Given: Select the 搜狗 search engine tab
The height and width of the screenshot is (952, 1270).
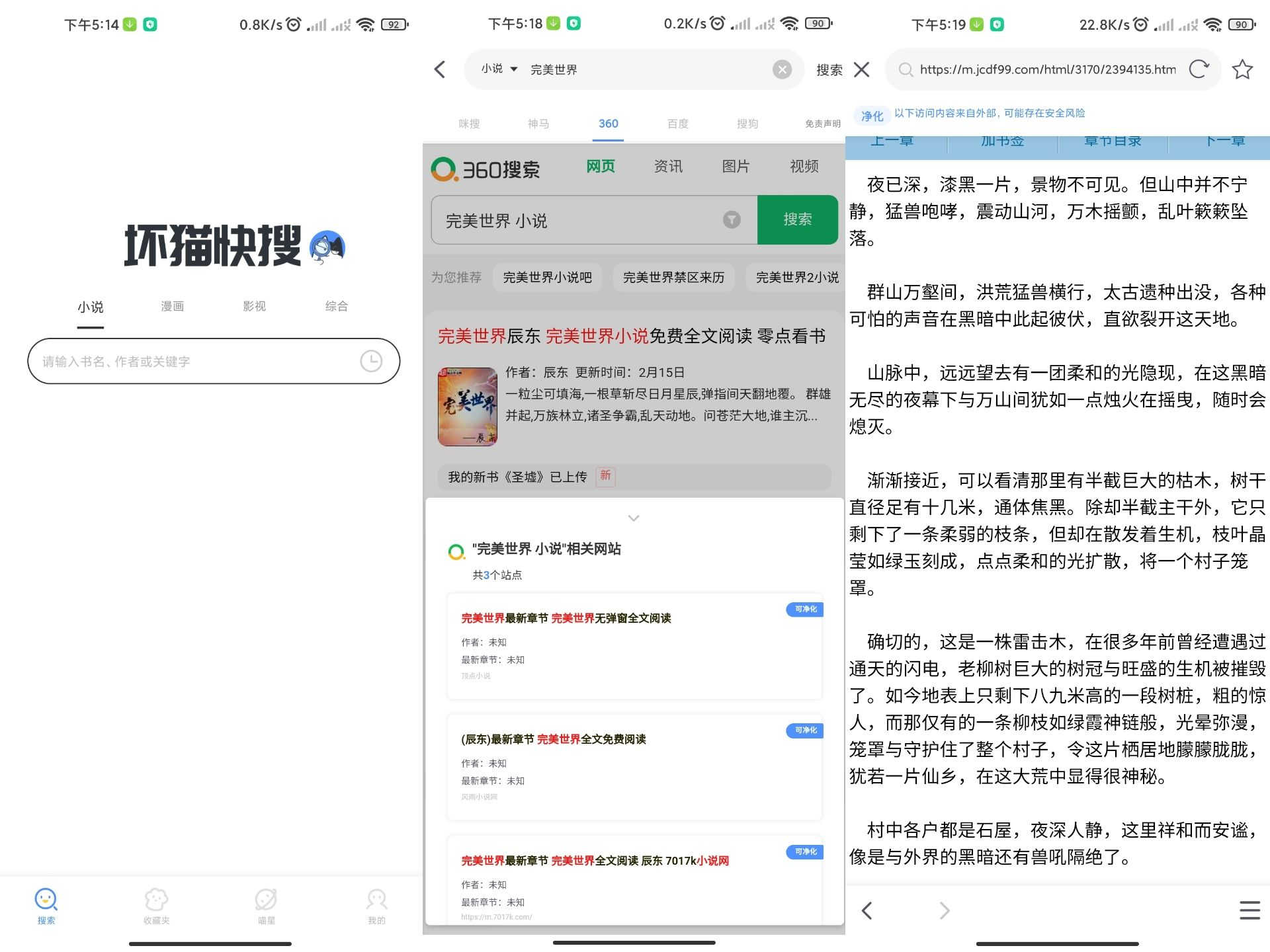Looking at the screenshot, I should 747,124.
